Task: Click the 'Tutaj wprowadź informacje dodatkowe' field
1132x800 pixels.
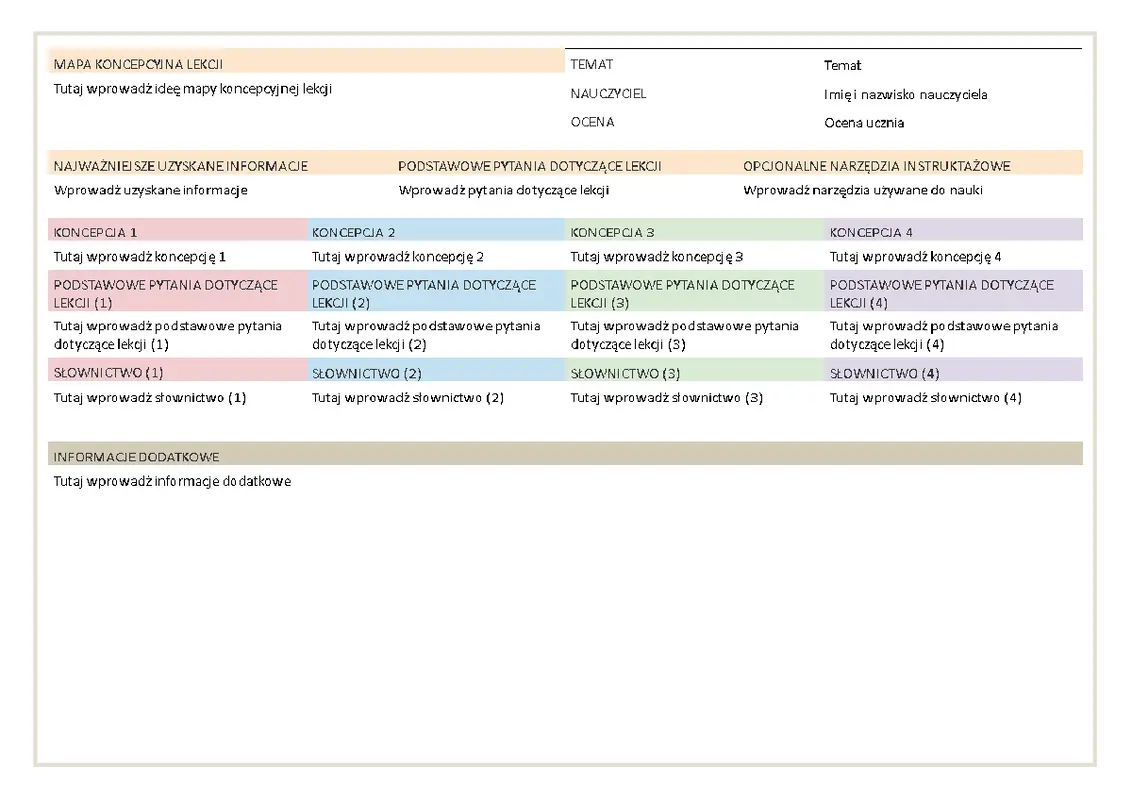Action: tap(172, 481)
